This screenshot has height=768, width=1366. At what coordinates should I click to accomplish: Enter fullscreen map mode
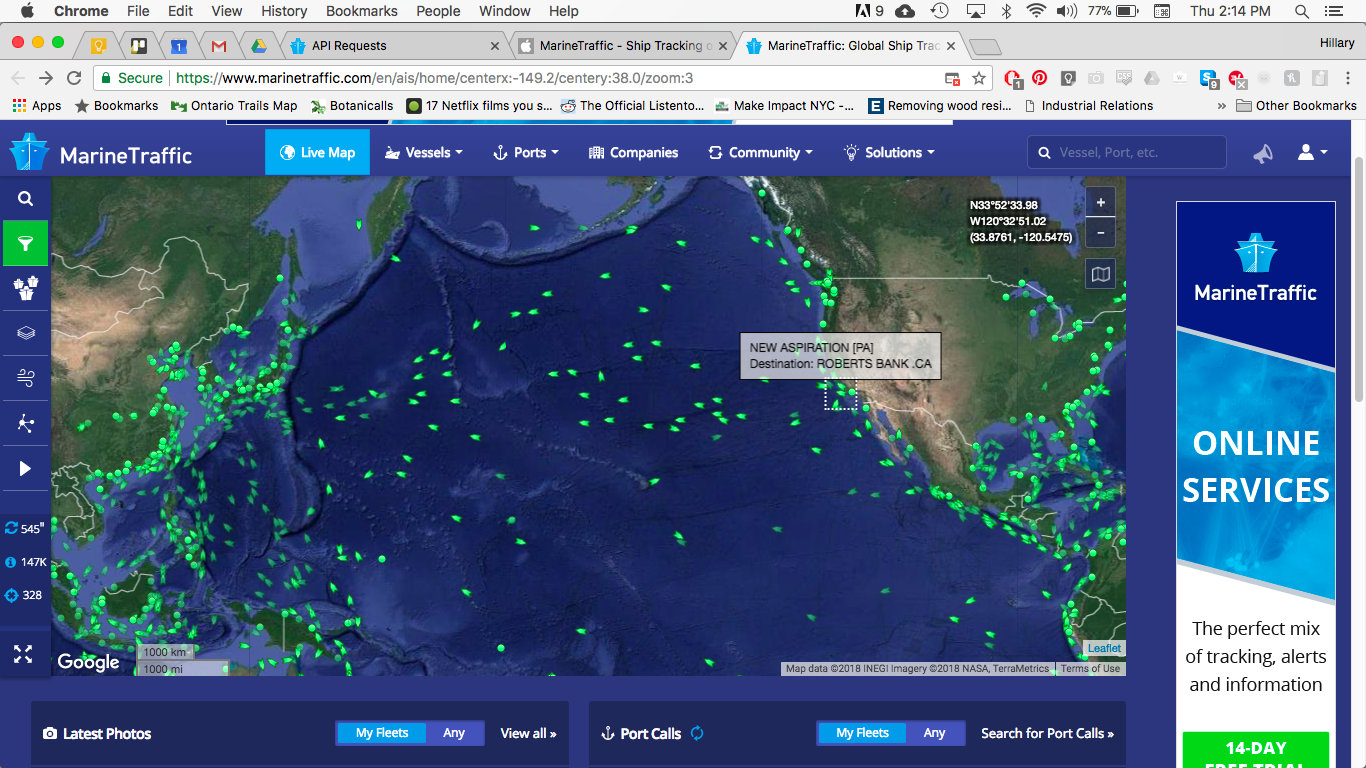coord(23,654)
